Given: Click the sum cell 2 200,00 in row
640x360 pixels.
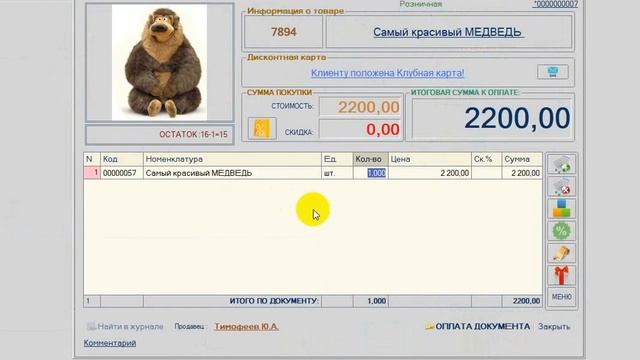Looking at the screenshot, I should [522, 173].
